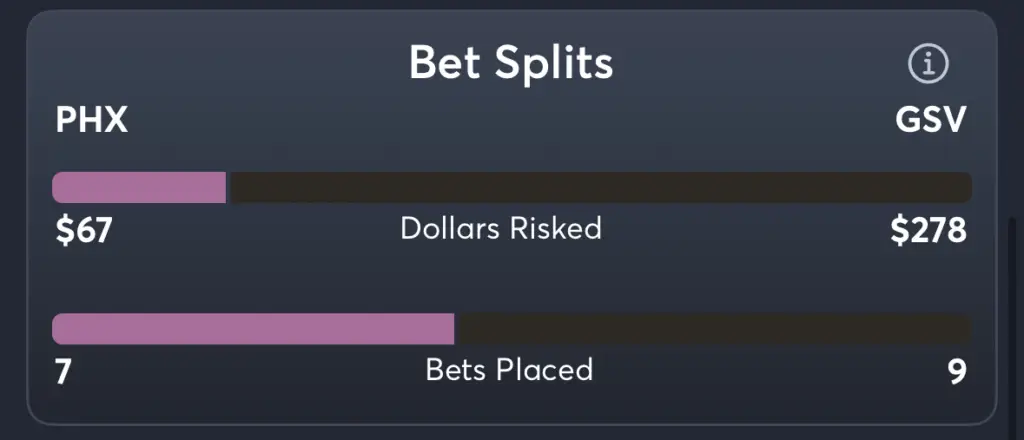Click the PHX bet count 7
Viewport: 1024px width, 440px height.
[63, 371]
